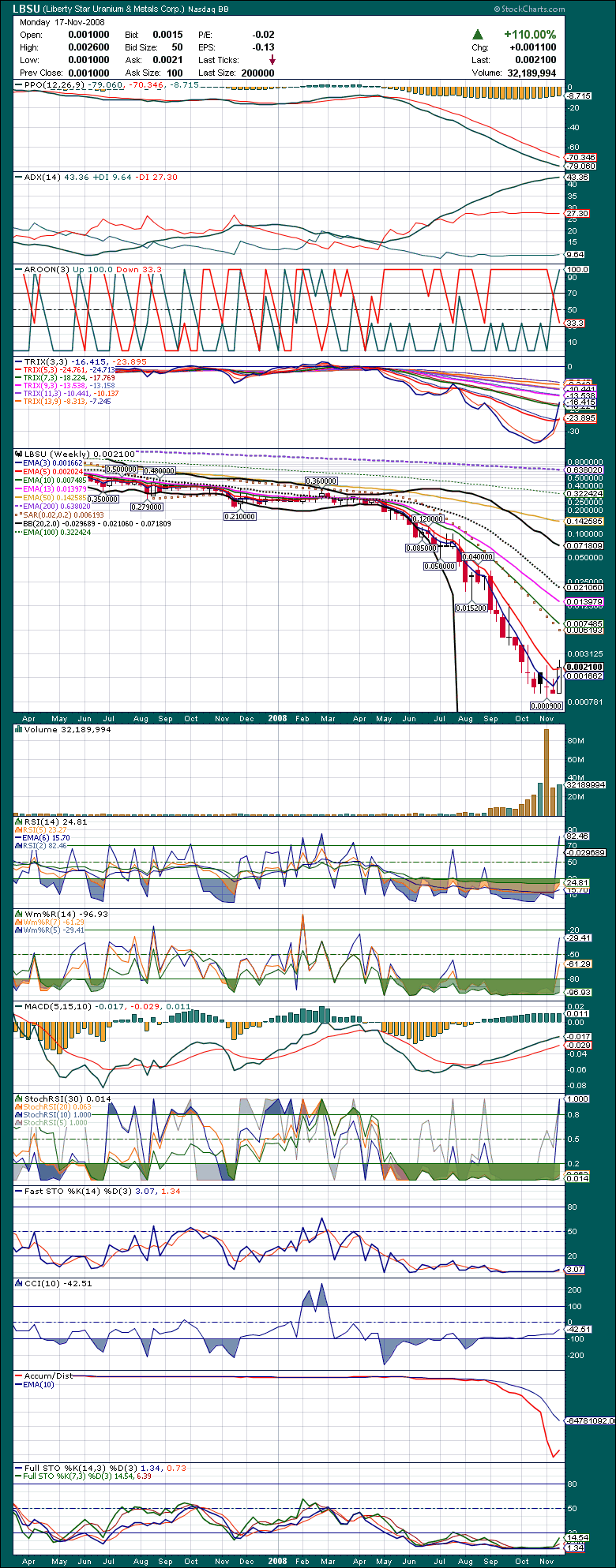
Task: Click the LBSU ticker symbol in header
Action: (28, 9)
